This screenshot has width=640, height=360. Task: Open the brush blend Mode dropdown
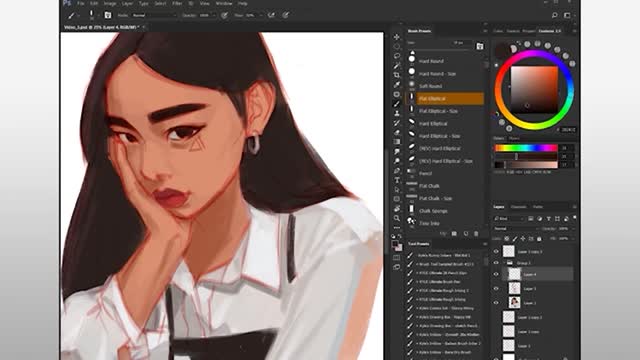(x=154, y=15)
